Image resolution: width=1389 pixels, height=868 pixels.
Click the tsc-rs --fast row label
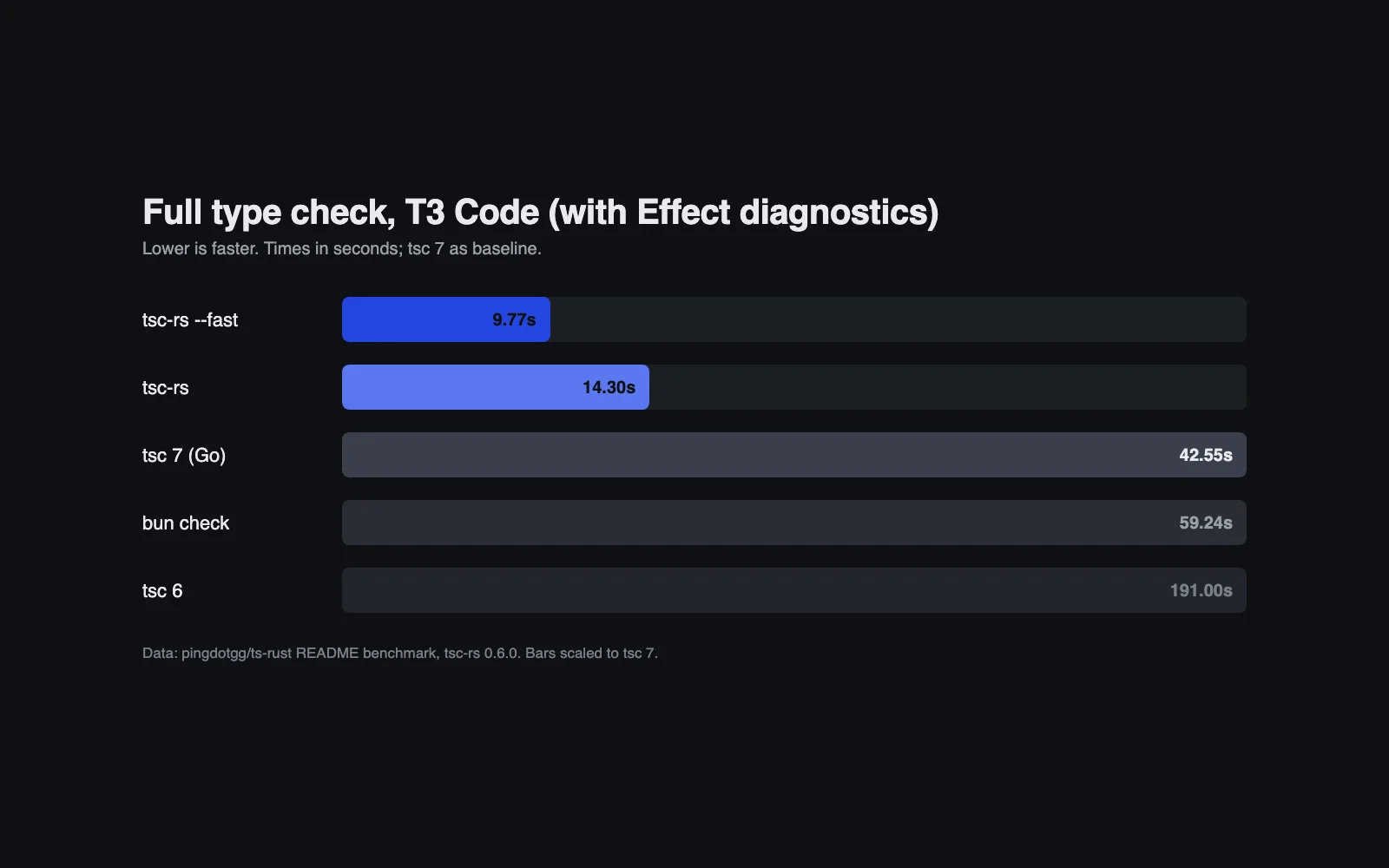pos(190,319)
